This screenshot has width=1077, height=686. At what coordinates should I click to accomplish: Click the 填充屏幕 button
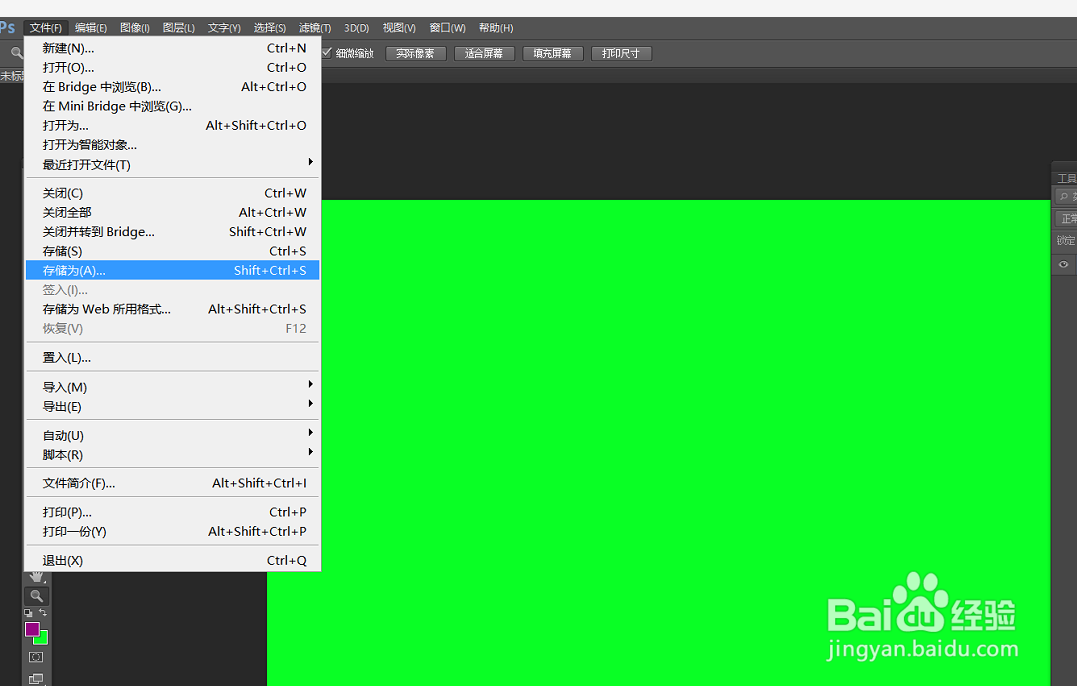coord(553,54)
